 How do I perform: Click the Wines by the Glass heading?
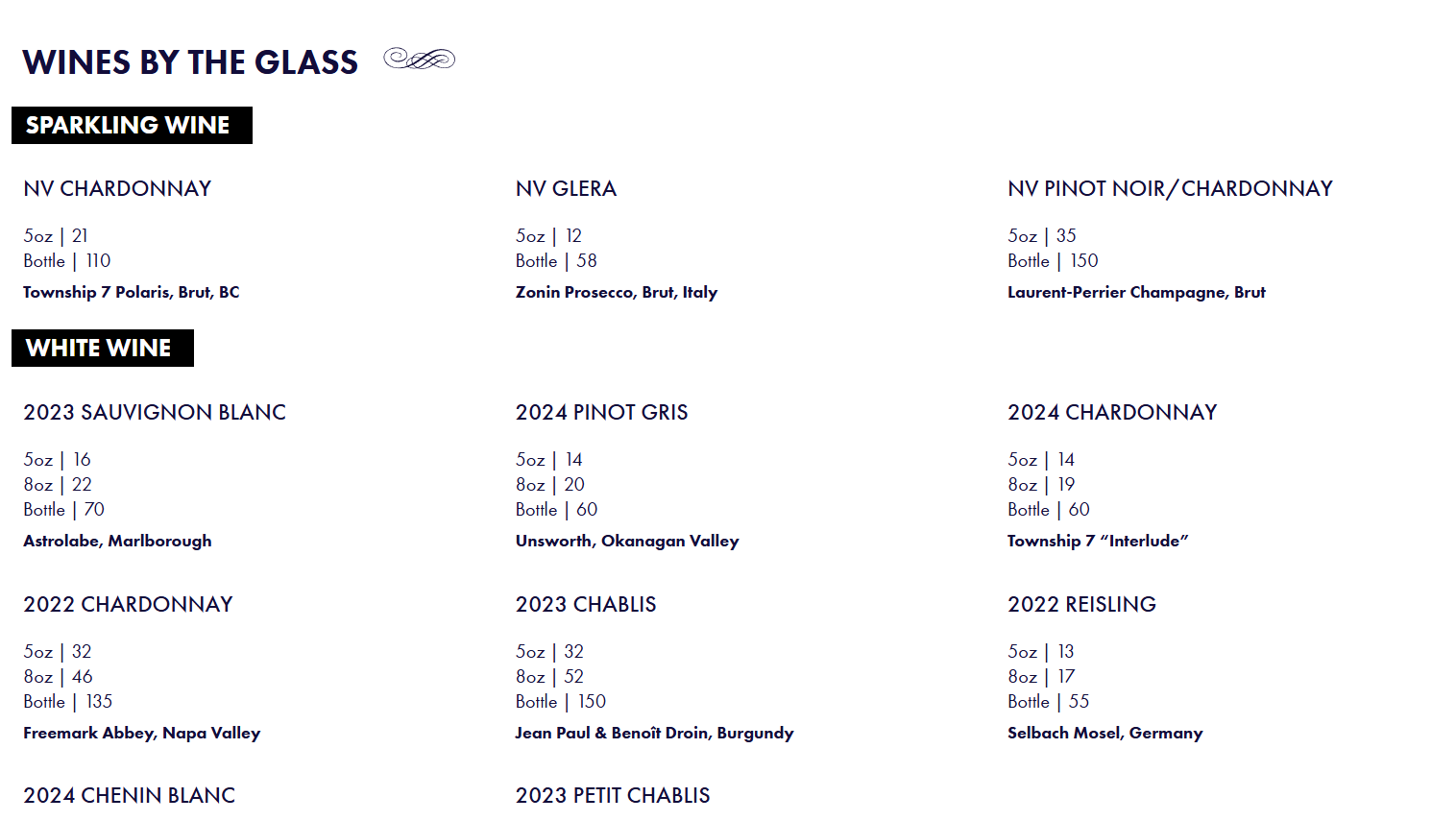click(190, 62)
